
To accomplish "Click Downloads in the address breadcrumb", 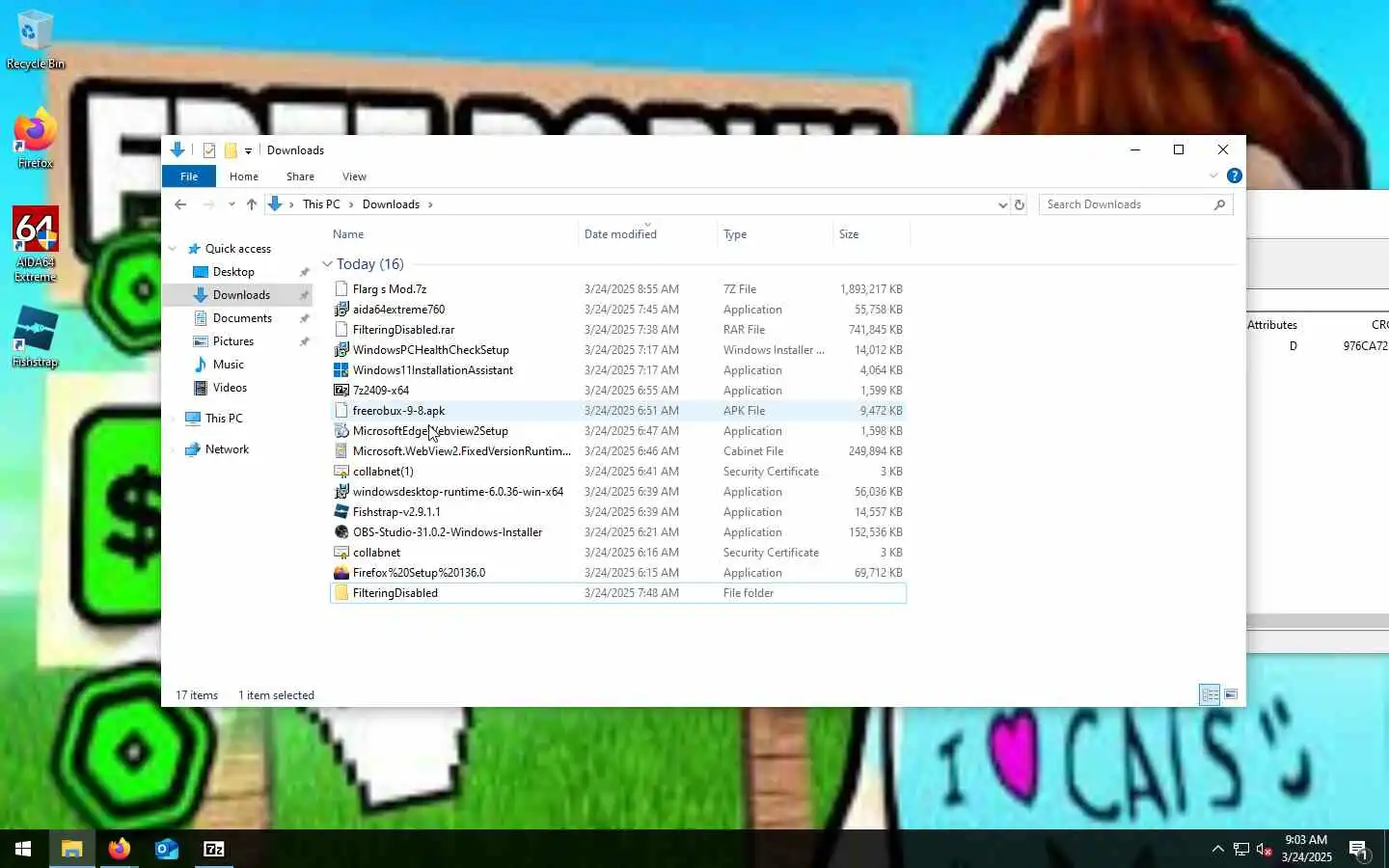I will (x=391, y=204).
